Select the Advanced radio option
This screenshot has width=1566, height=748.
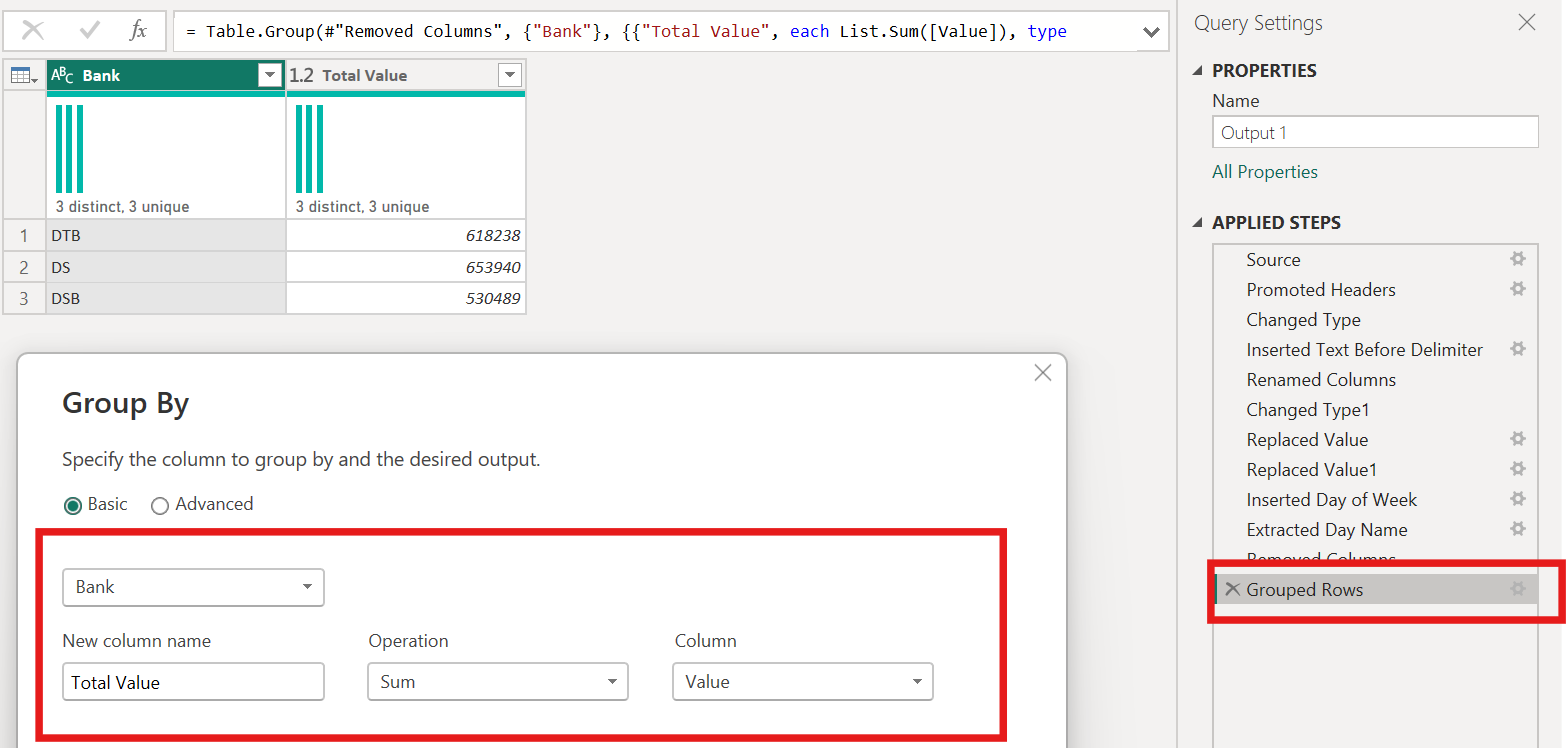[160, 505]
